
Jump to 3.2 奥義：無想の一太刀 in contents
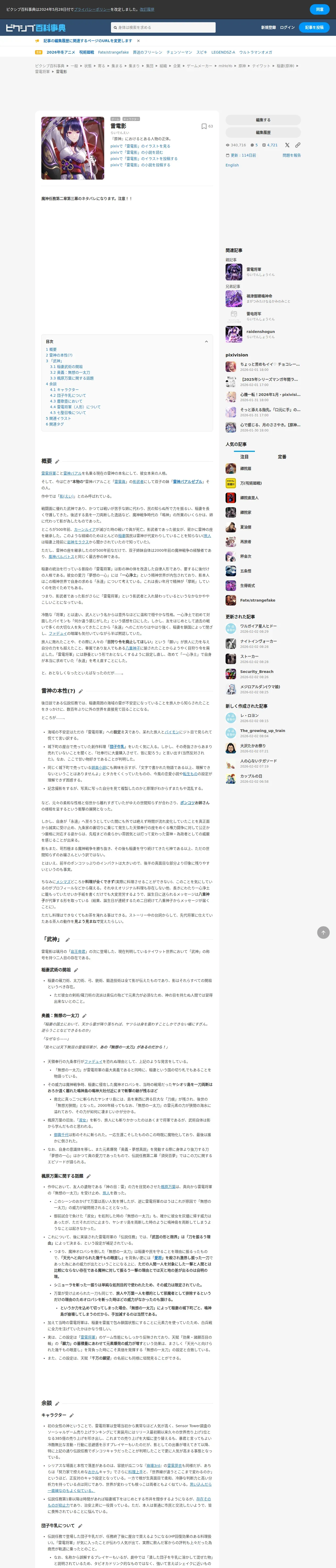click(x=70, y=372)
